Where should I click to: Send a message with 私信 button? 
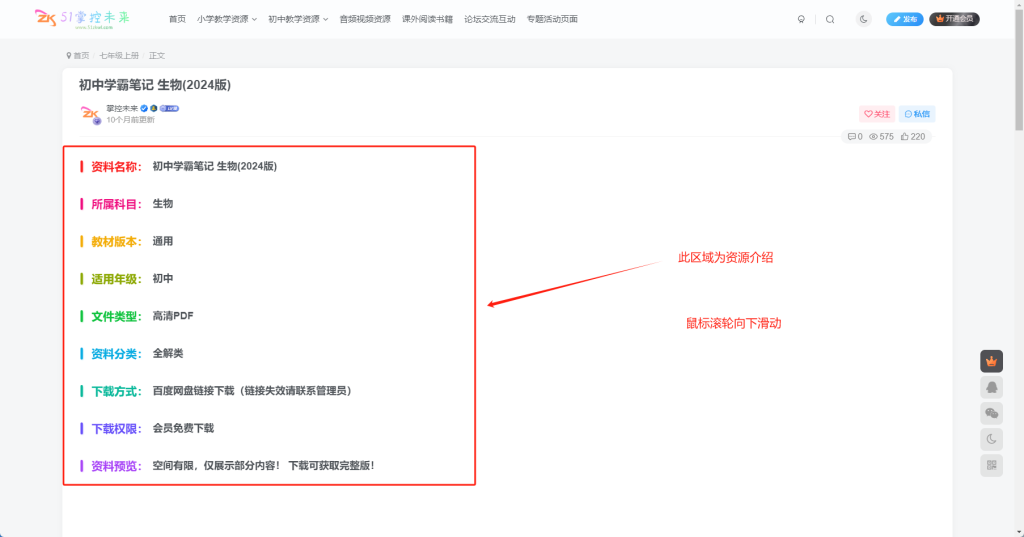coord(917,114)
